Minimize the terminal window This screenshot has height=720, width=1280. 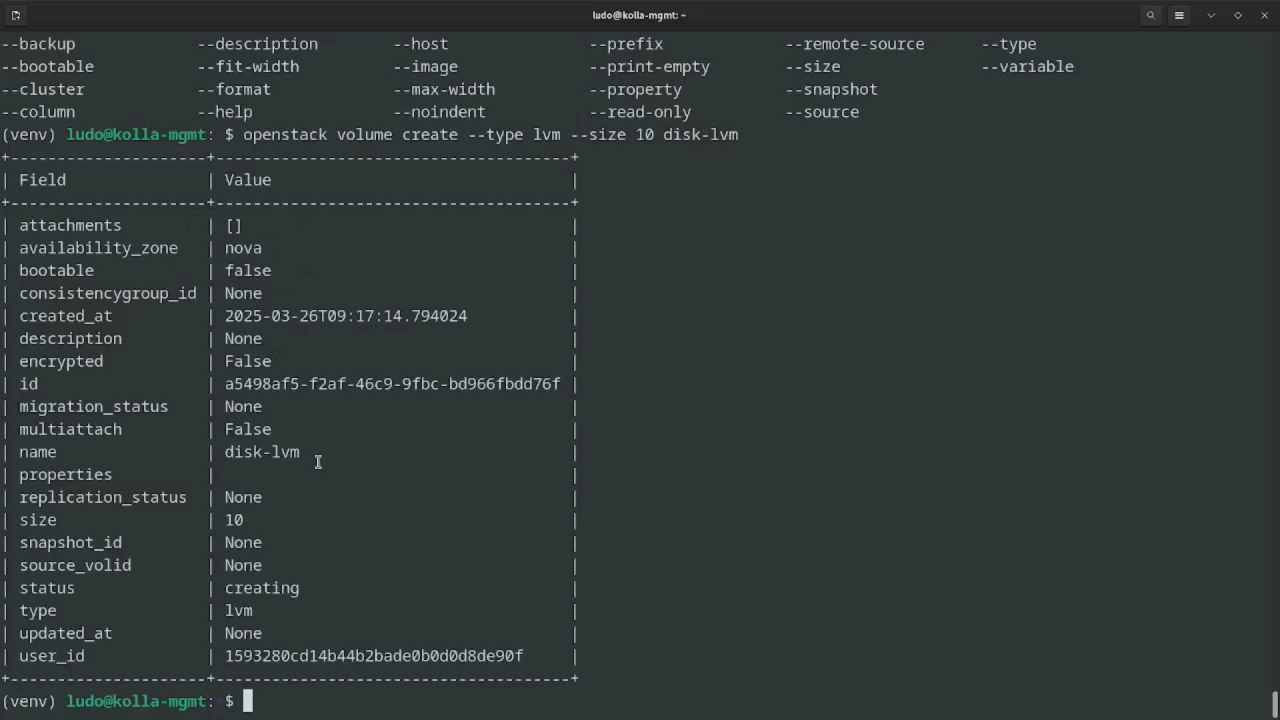[x=1211, y=15]
